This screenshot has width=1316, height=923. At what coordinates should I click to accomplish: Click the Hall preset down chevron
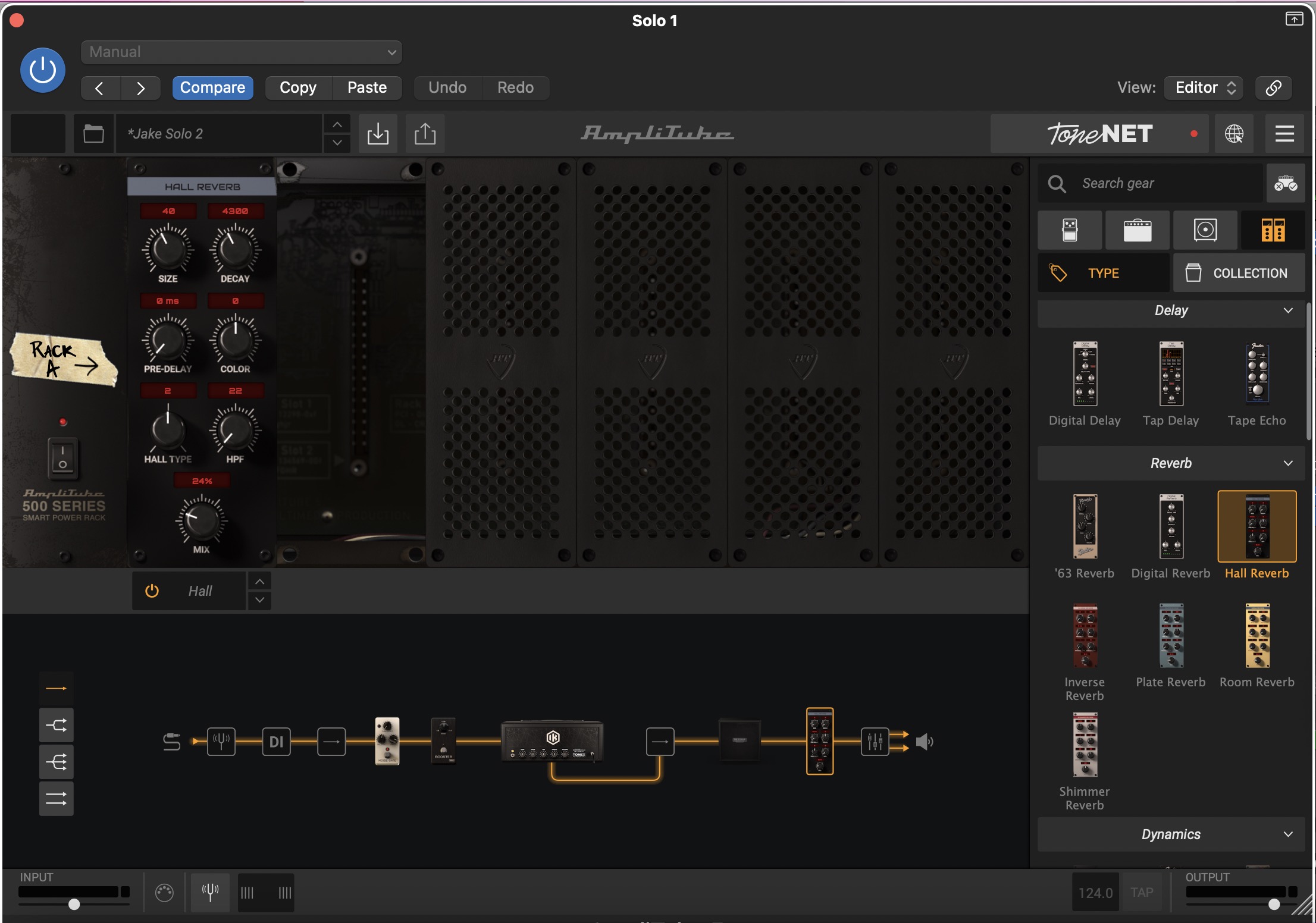click(x=259, y=600)
